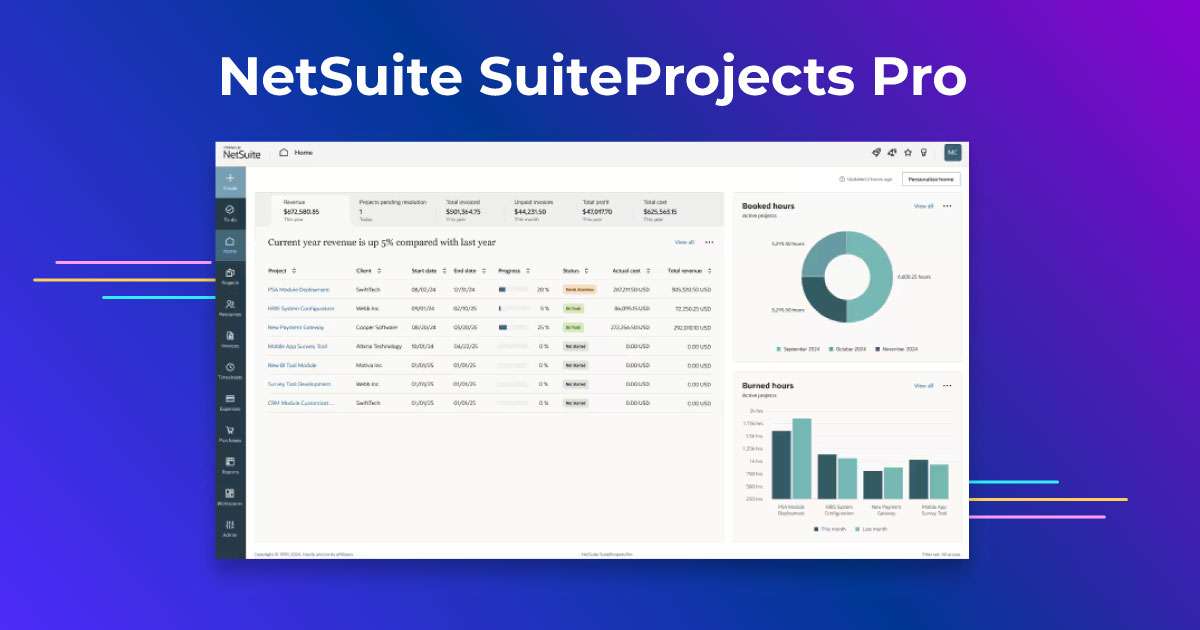1200x630 pixels.
Task: Open the Workspaces sidebar module
Action: coord(230,497)
